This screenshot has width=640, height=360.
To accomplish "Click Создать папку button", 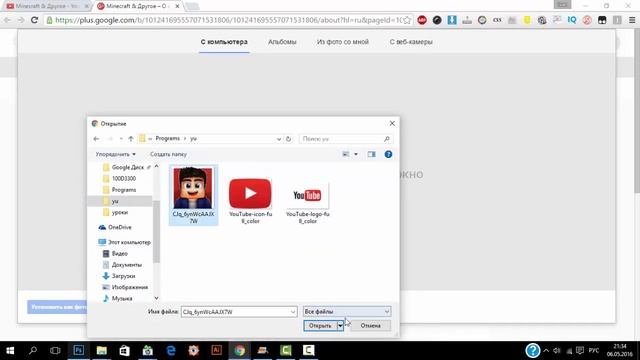I will (x=168, y=154).
